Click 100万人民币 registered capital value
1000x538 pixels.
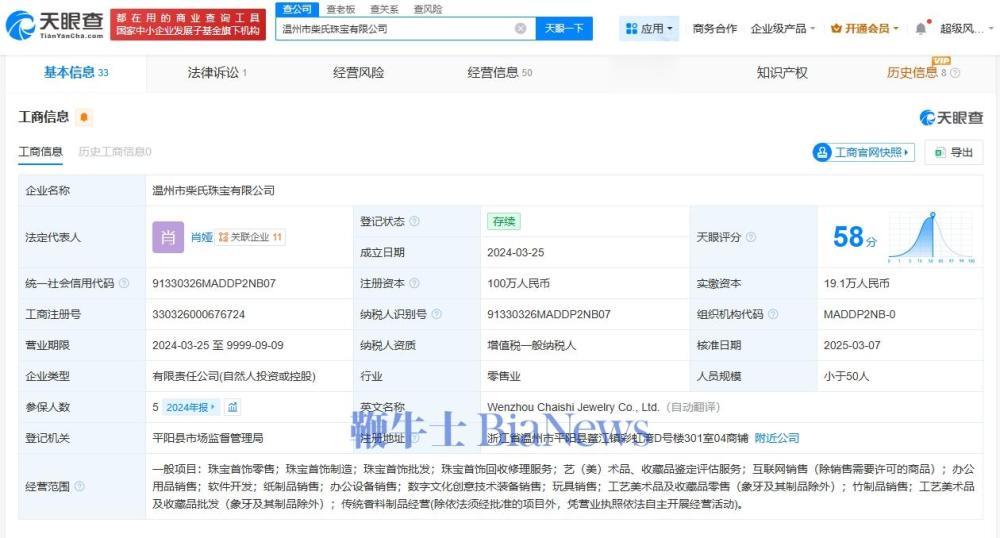pyautogui.click(x=518, y=283)
